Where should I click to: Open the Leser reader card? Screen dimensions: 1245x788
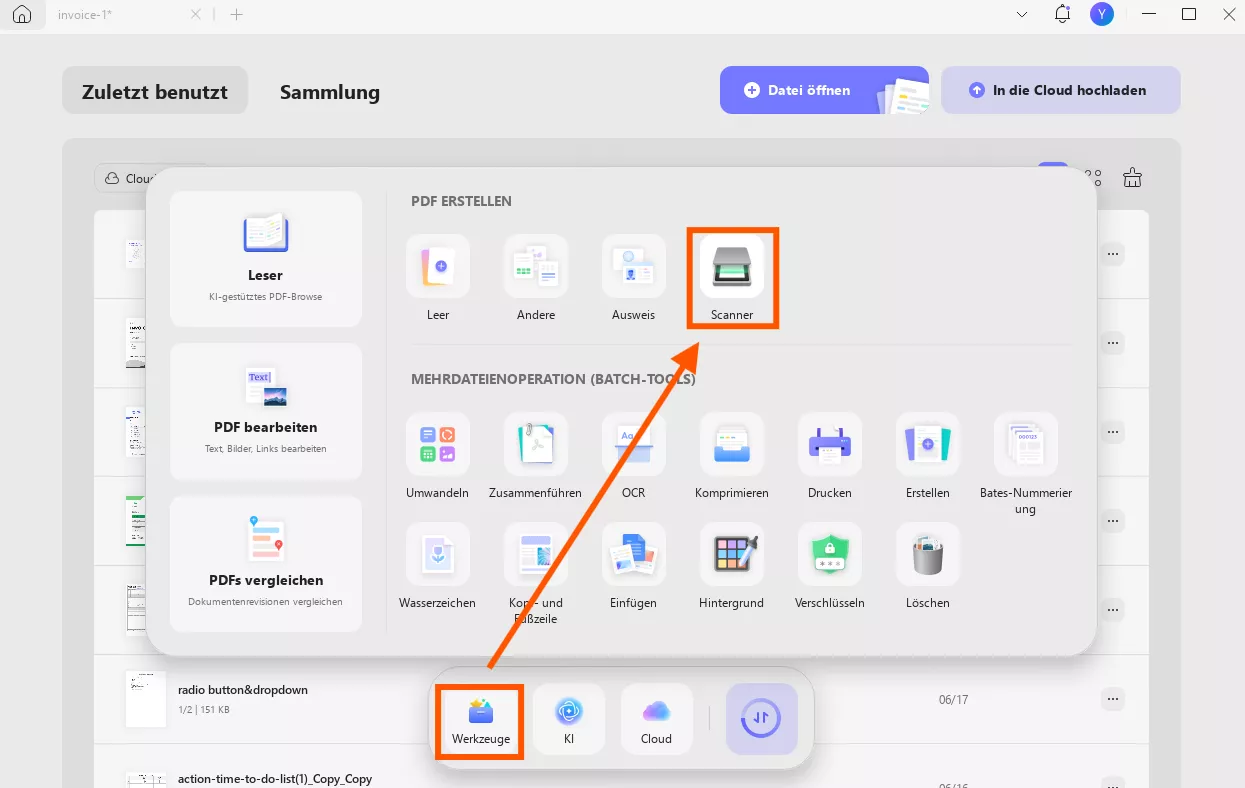[266, 259]
